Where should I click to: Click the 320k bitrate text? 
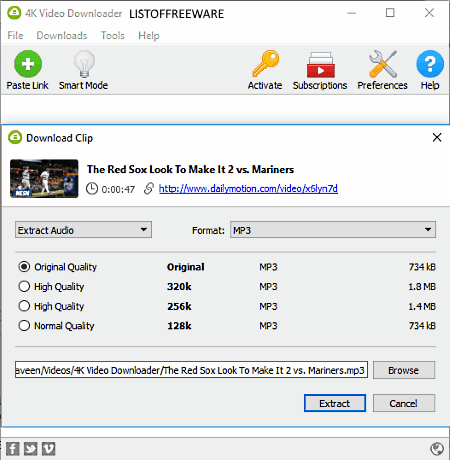pyautogui.click(x=179, y=287)
